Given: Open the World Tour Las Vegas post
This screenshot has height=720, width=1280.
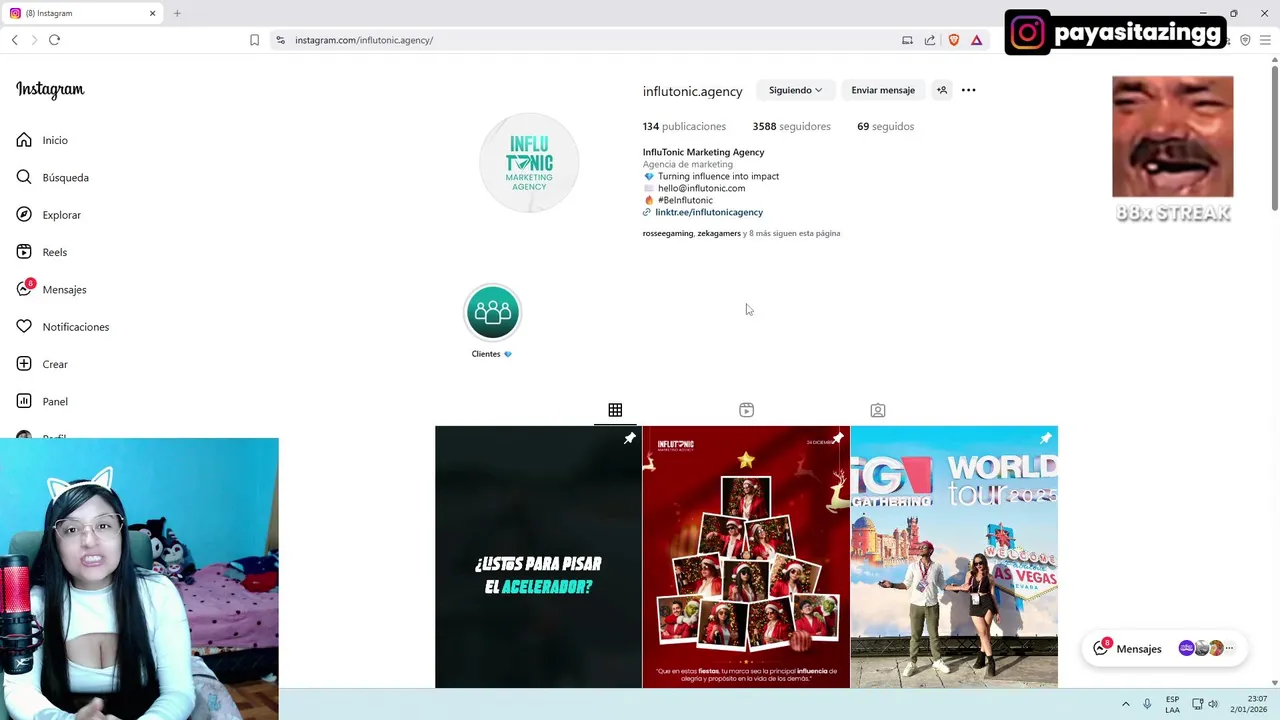Looking at the screenshot, I should (x=954, y=557).
